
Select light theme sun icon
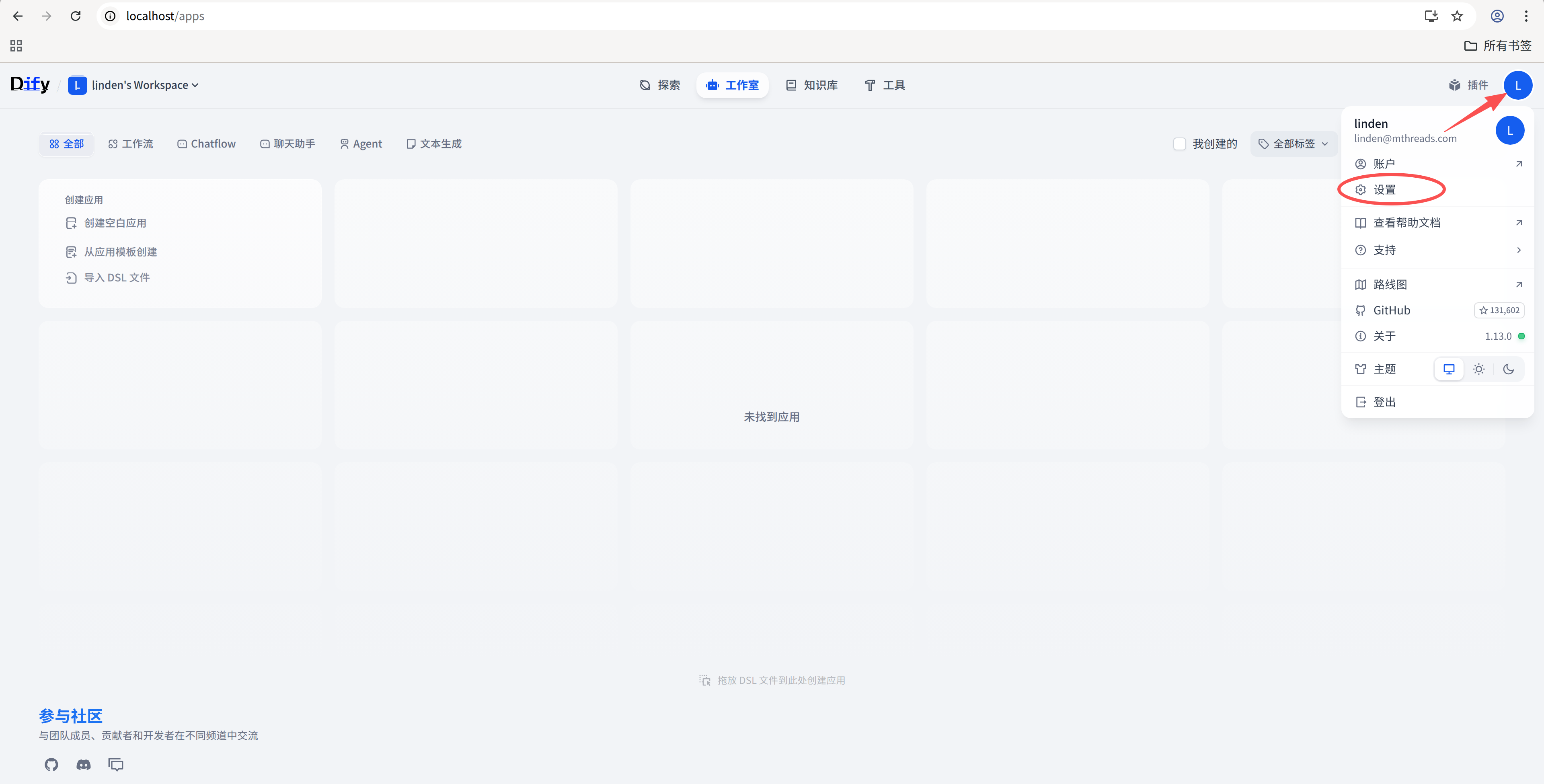click(1479, 369)
